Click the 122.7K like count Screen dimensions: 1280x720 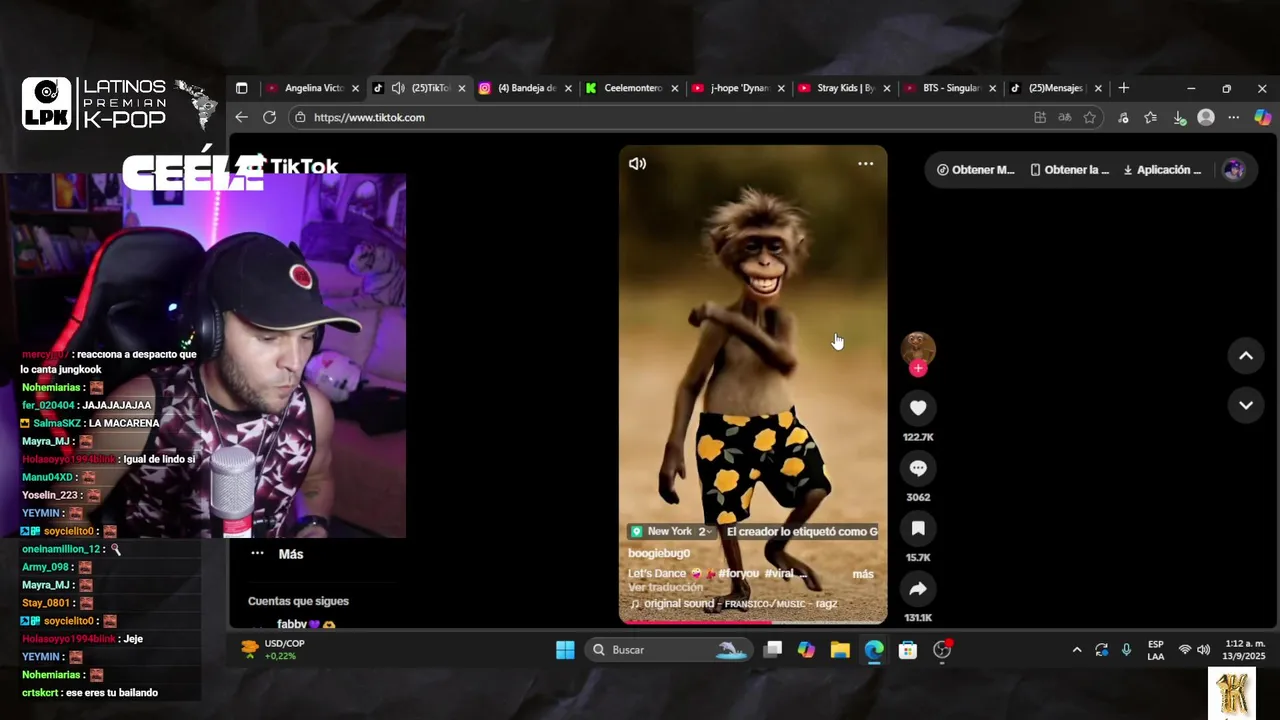point(918,437)
